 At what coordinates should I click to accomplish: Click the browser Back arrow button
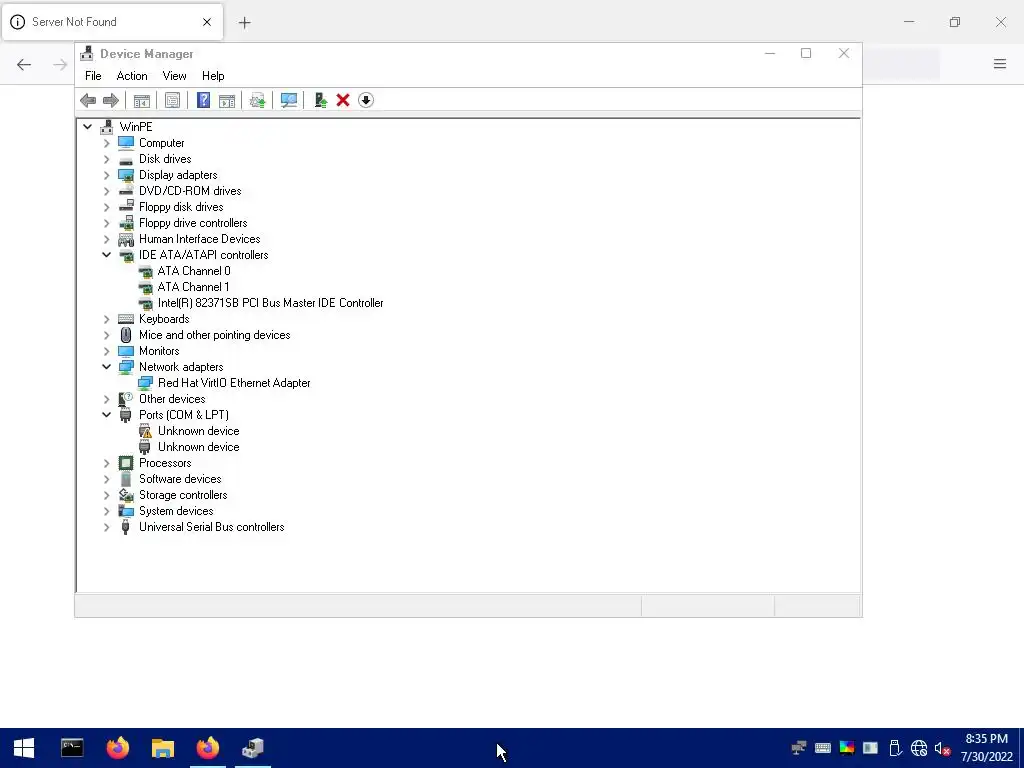pyautogui.click(x=24, y=64)
